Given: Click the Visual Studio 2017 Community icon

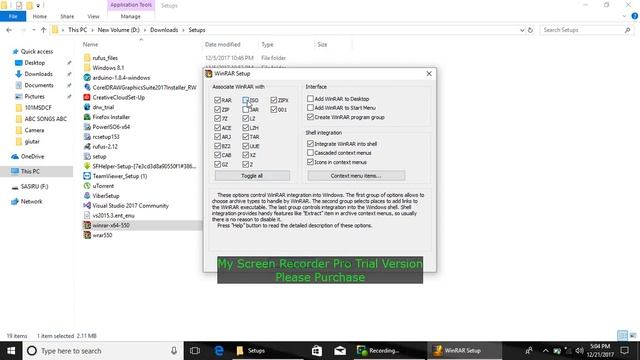Looking at the screenshot, I should point(87,205).
